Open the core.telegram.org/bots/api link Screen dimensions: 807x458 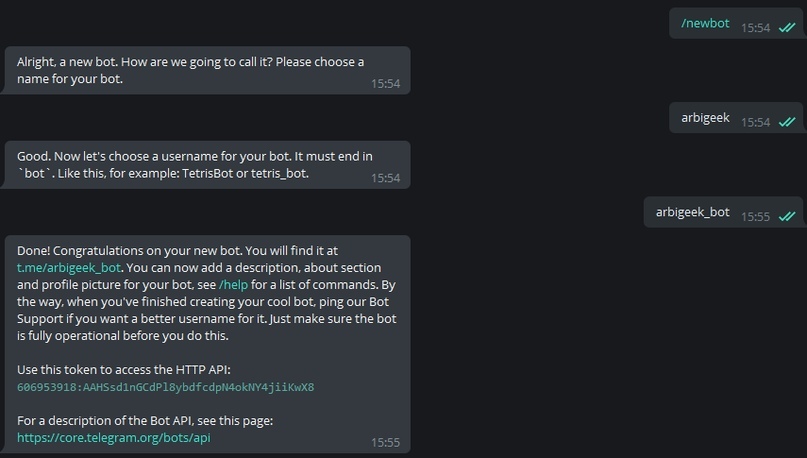pyautogui.click(x=114, y=437)
